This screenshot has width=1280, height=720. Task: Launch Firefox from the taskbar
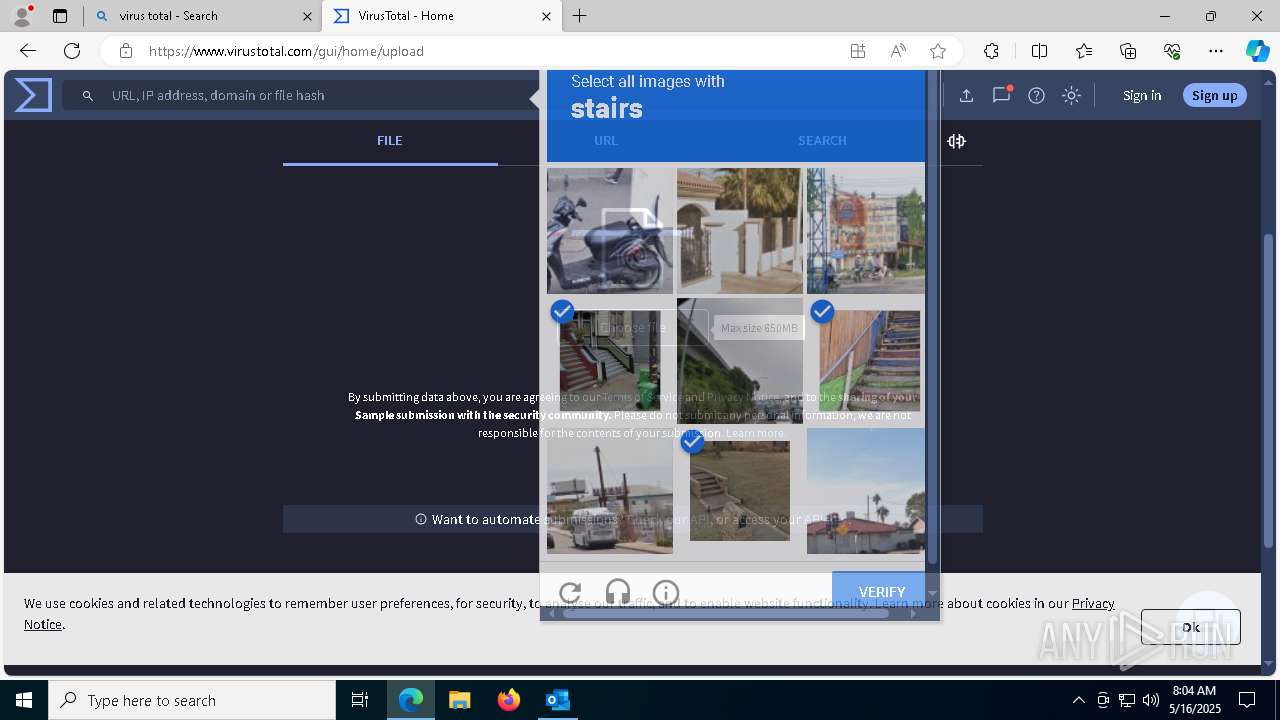508,700
